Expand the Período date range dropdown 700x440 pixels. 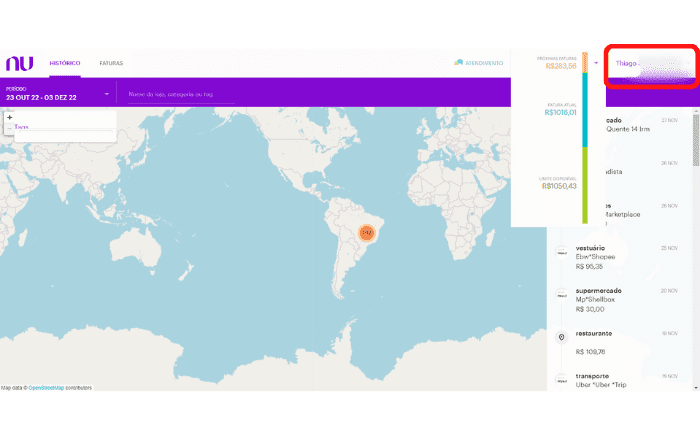tap(107, 95)
